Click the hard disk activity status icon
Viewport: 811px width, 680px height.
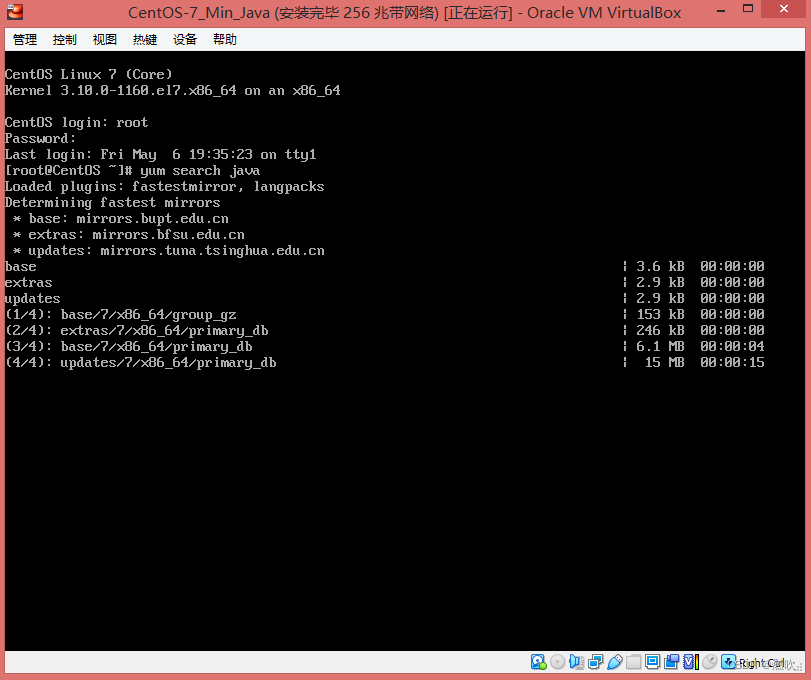tap(538, 662)
